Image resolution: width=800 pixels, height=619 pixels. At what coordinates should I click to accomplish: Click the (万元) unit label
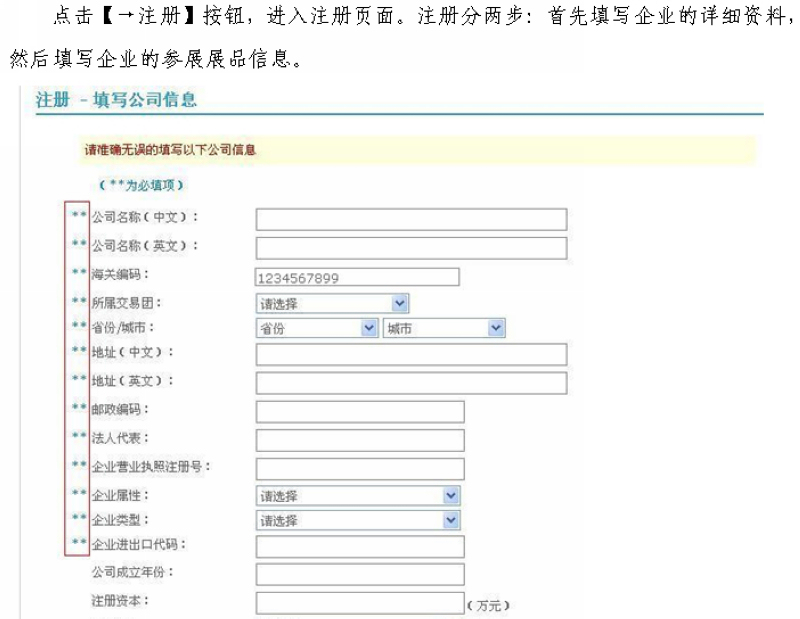(488, 606)
